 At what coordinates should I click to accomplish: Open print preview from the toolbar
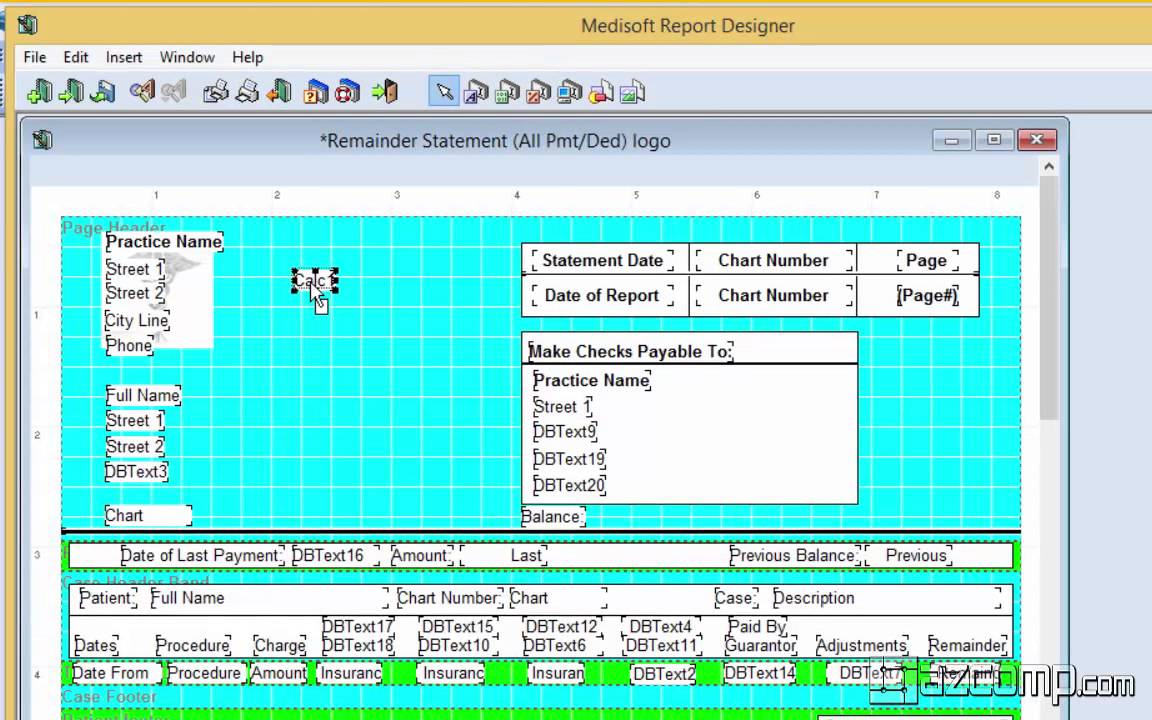[215, 92]
